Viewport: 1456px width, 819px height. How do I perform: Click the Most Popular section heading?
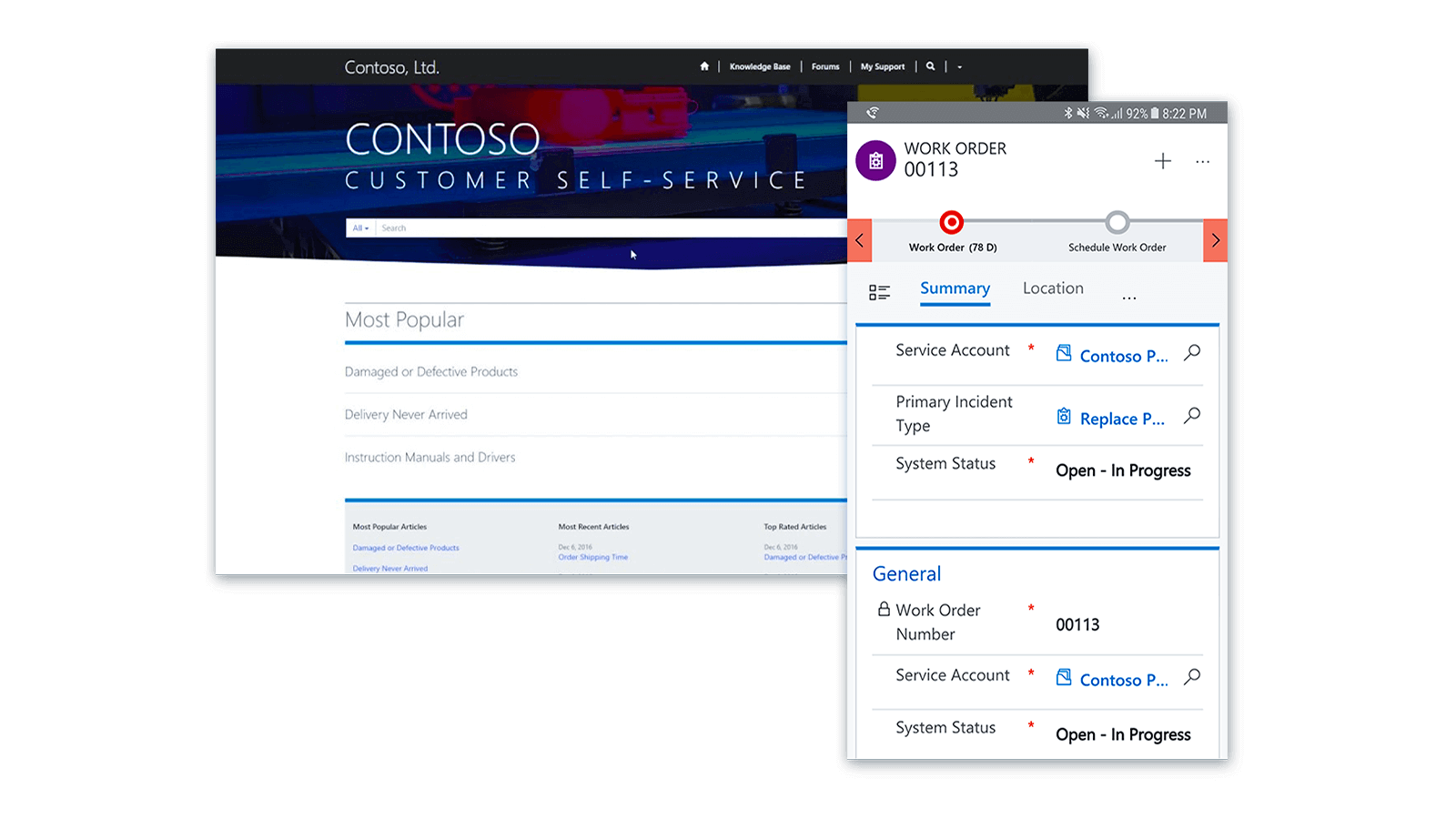coord(404,319)
